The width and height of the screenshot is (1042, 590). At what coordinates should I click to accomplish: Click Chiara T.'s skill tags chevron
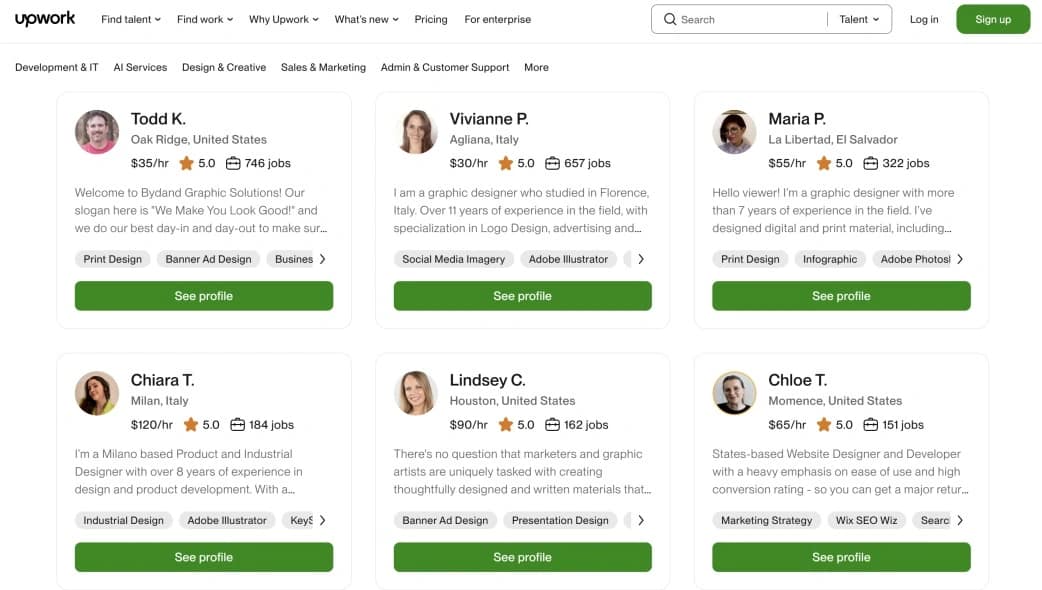pos(322,520)
